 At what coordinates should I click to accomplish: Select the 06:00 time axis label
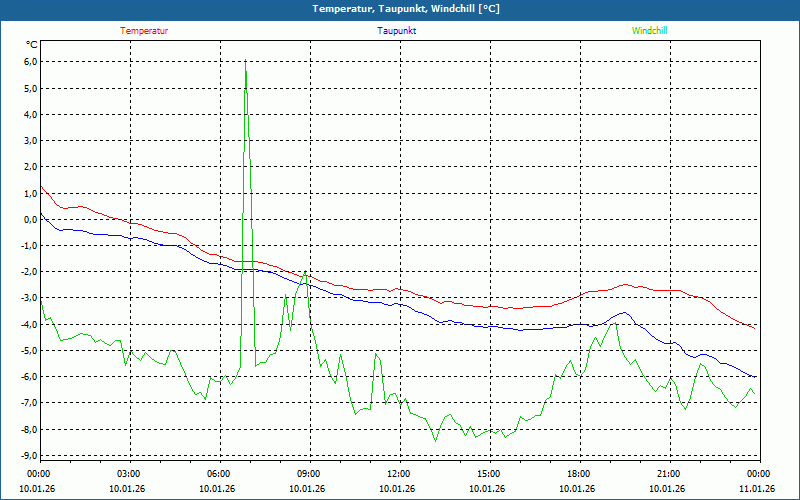pos(219,473)
